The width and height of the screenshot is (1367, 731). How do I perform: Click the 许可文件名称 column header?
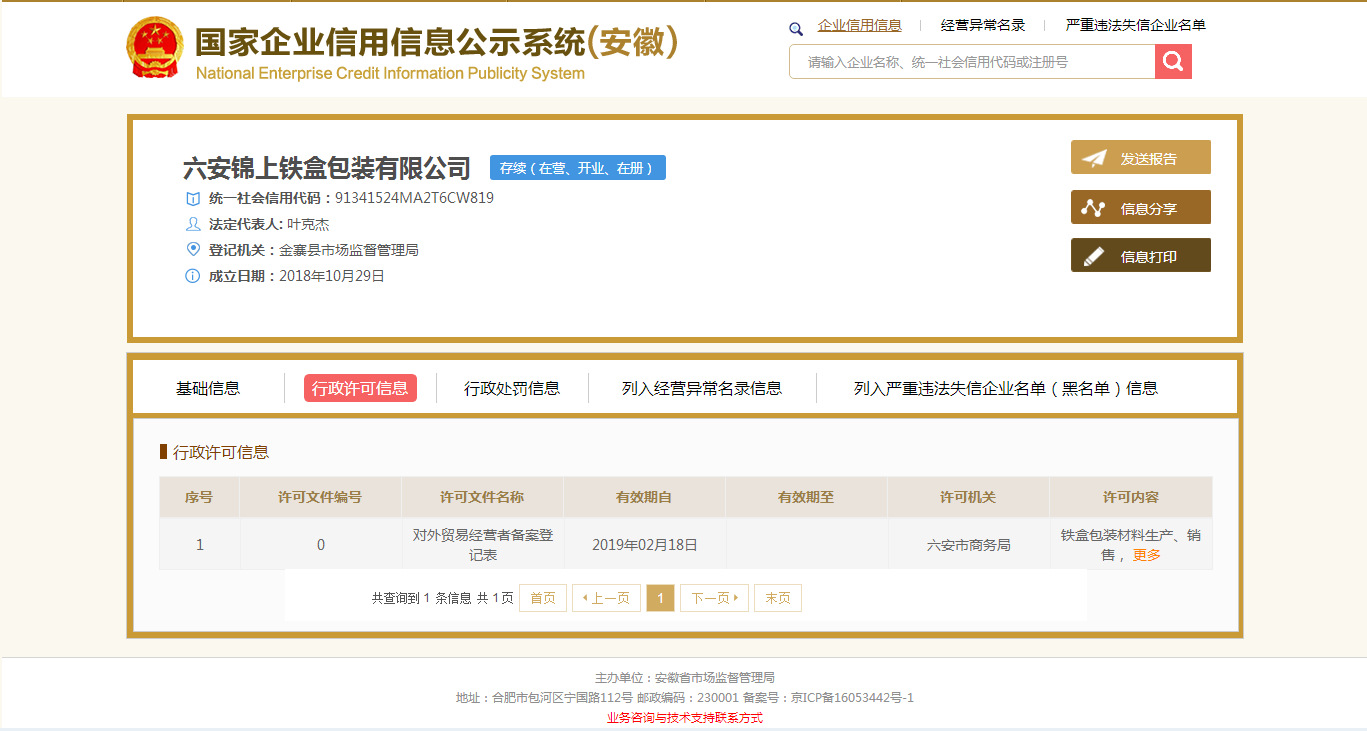pyautogui.click(x=482, y=497)
